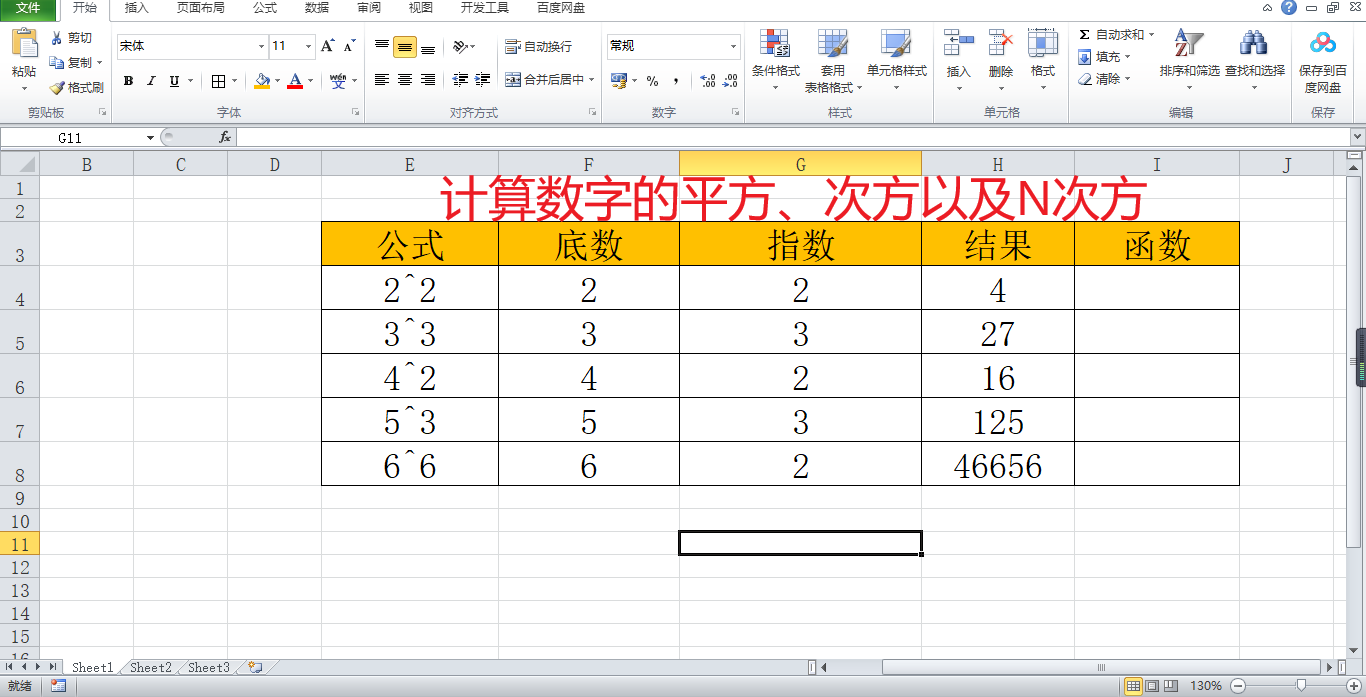The width and height of the screenshot is (1366, 697).
Task: Click the 删除 delete cells icon
Action: point(1001,43)
